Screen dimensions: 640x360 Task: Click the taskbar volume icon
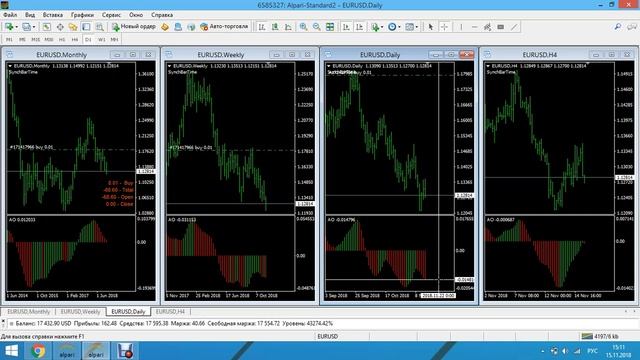tap(565, 351)
